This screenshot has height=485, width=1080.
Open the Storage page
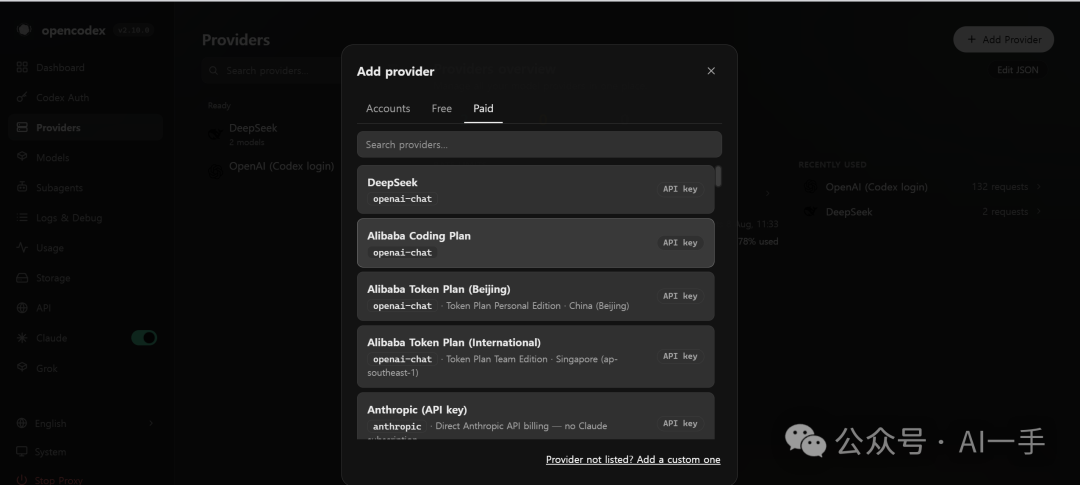point(85,278)
